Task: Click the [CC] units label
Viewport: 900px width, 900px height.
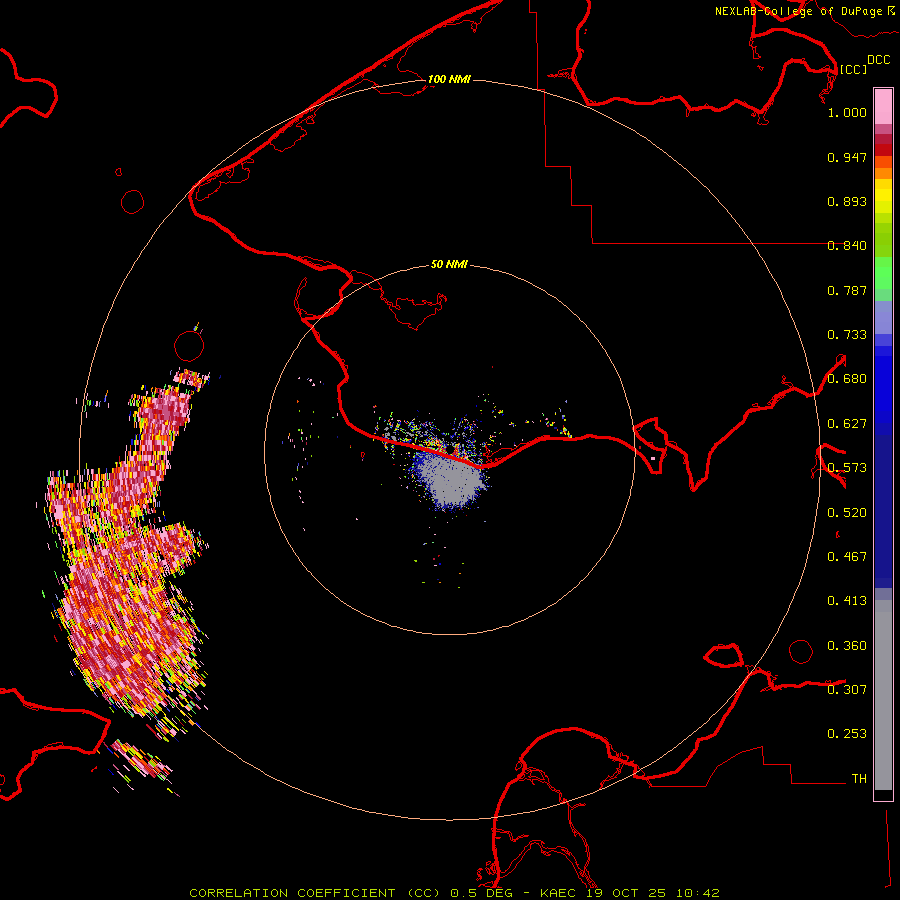Action: click(x=853, y=69)
